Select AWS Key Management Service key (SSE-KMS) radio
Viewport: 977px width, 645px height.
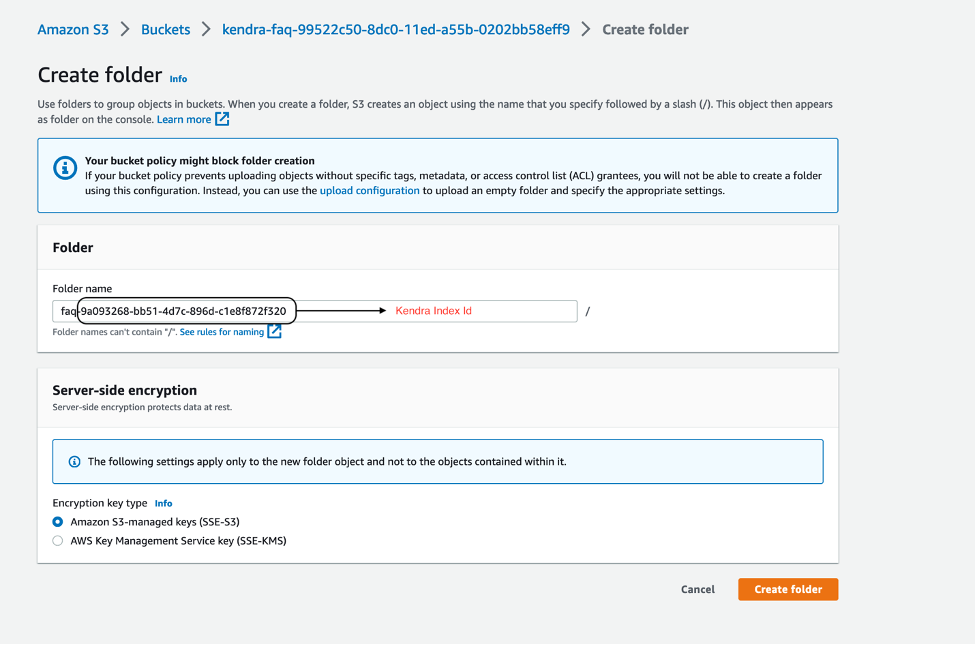(58, 541)
